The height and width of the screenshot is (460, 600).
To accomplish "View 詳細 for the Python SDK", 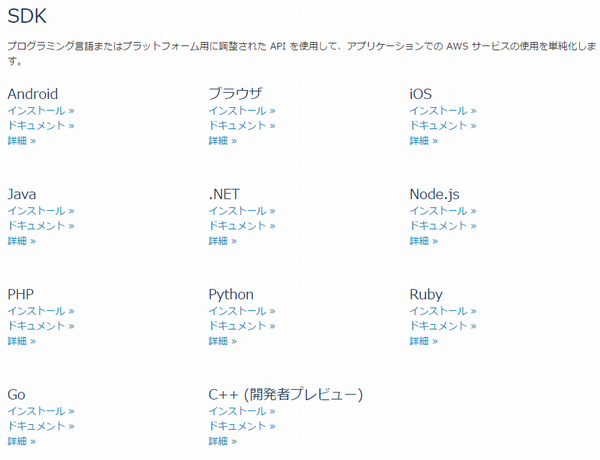I will point(222,341).
